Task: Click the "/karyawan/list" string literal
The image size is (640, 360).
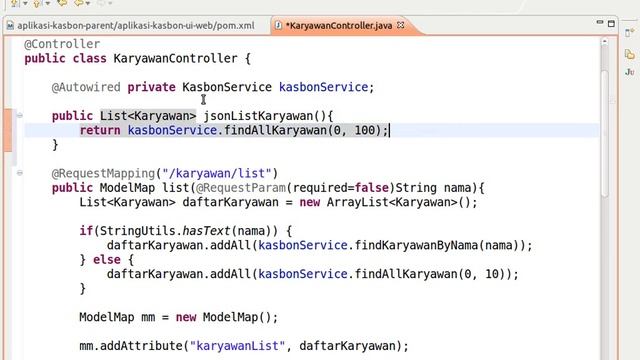Action: pos(217,173)
